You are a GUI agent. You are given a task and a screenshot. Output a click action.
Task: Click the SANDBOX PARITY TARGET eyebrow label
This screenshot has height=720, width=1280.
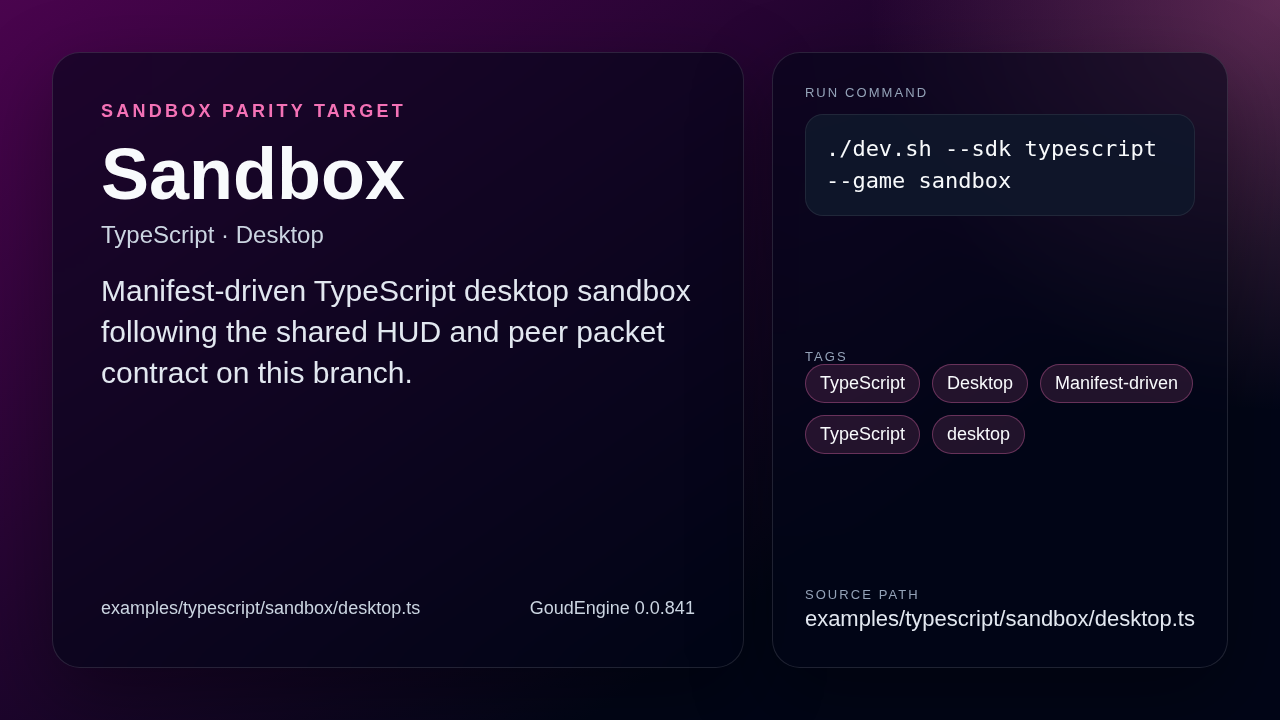pos(253,110)
